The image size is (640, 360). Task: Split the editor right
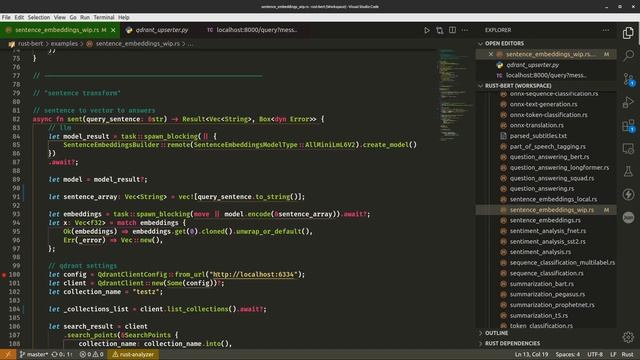(452, 30)
